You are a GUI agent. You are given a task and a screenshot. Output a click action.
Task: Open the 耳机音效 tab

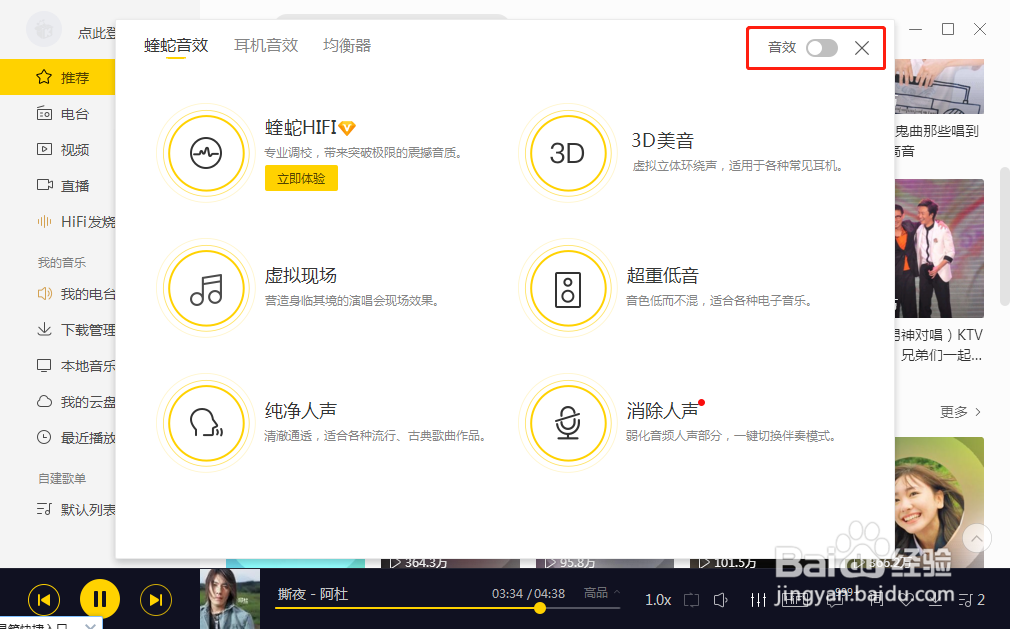point(266,46)
